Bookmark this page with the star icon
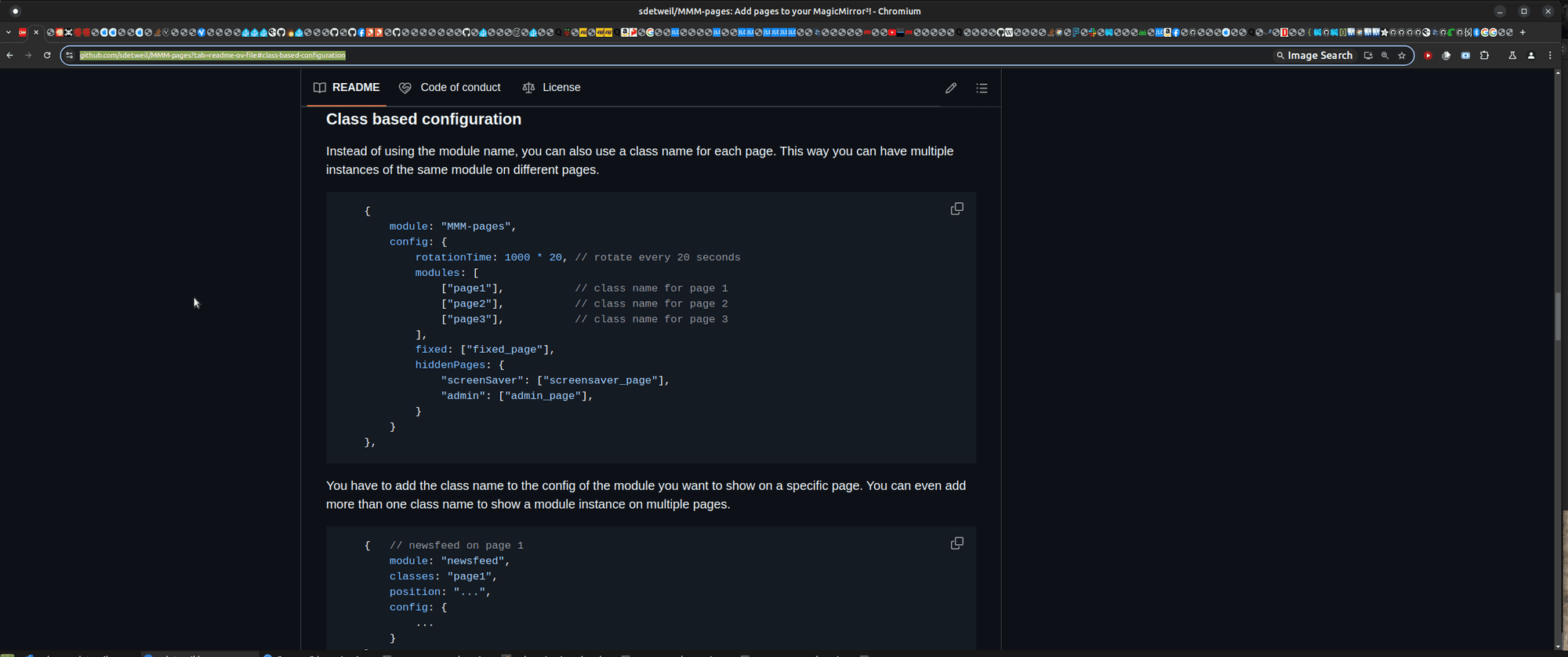This screenshot has height=657, width=1568. (x=1402, y=55)
